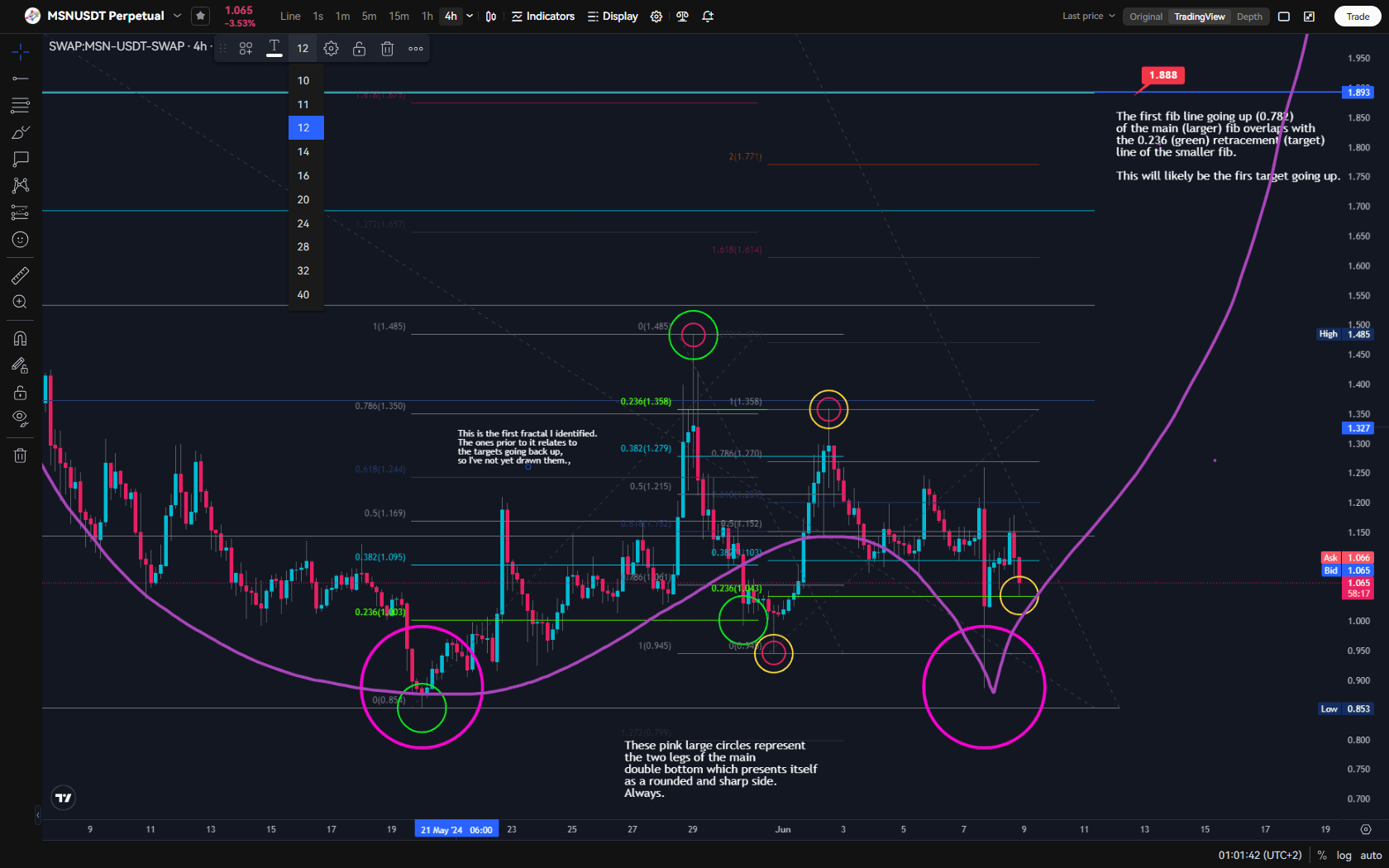Choose font size 32

click(305, 271)
